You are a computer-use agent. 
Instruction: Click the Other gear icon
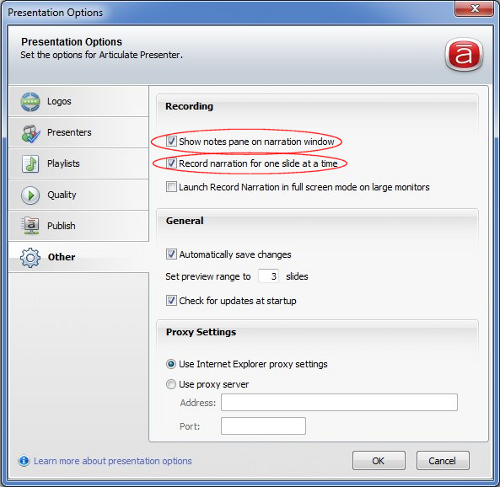(30, 257)
